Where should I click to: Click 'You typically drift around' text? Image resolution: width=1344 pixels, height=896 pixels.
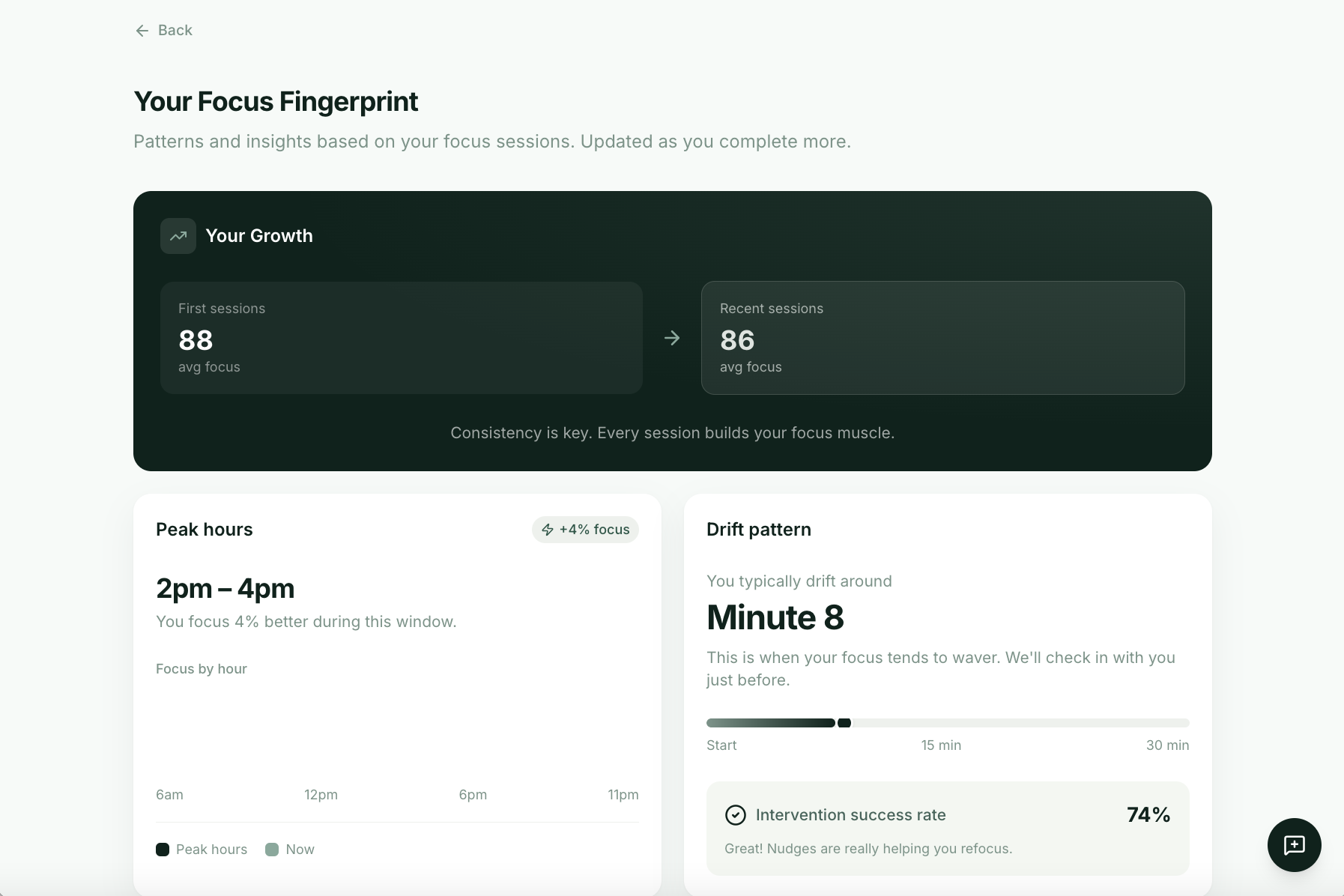click(x=799, y=581)
